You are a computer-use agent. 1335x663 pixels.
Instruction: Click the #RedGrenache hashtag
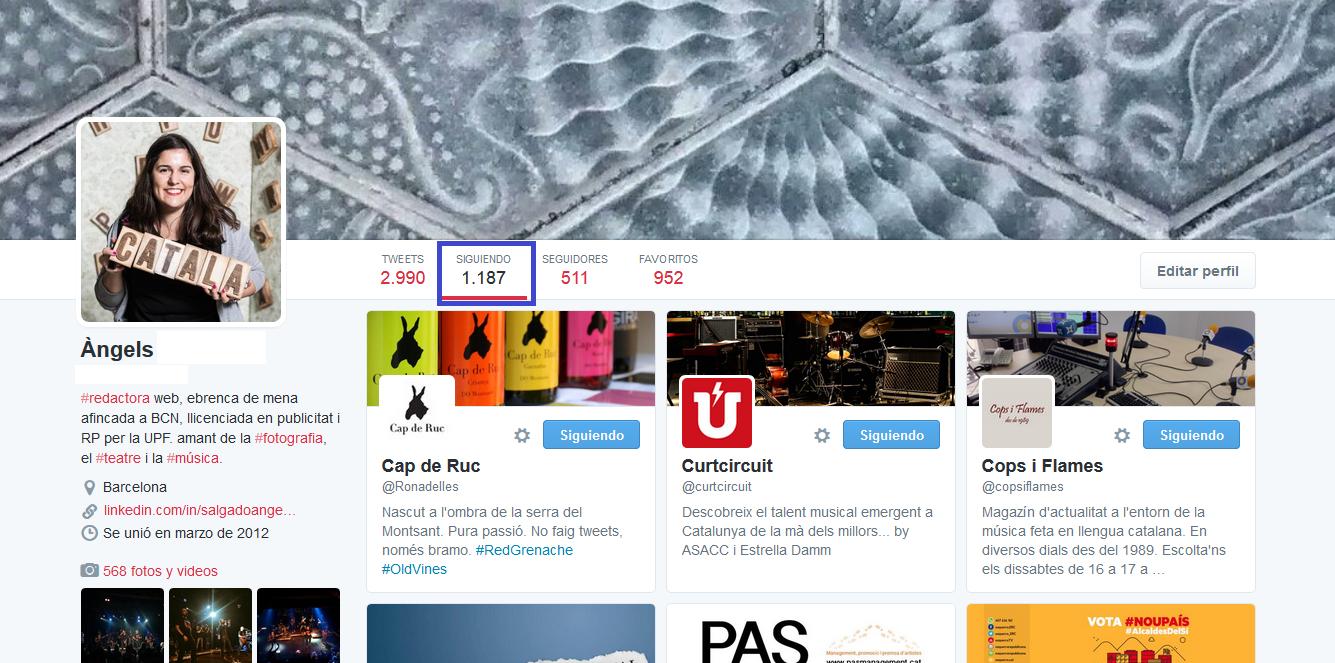(524, 550)
